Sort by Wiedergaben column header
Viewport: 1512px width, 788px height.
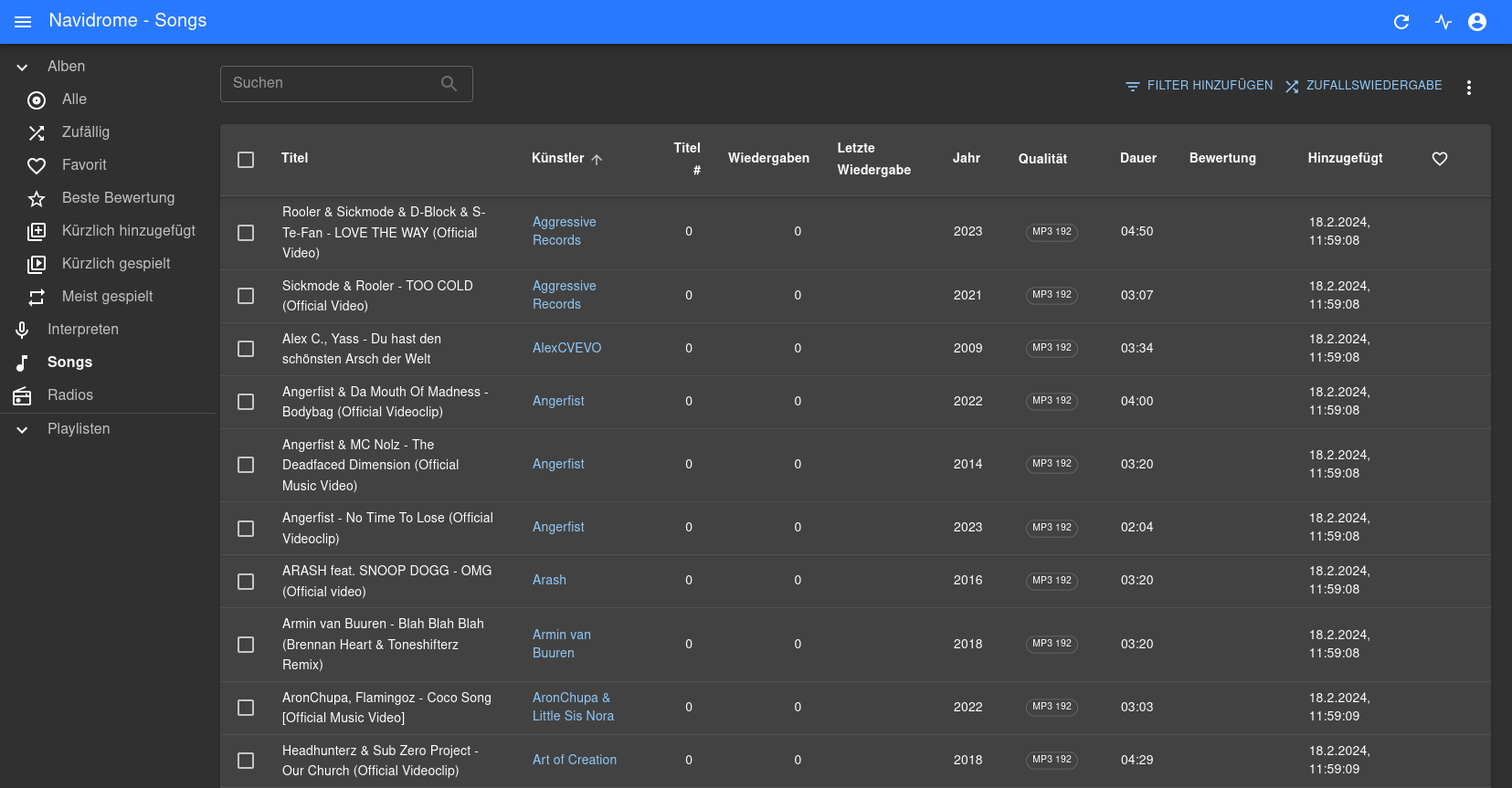click(x=768, y=158)
